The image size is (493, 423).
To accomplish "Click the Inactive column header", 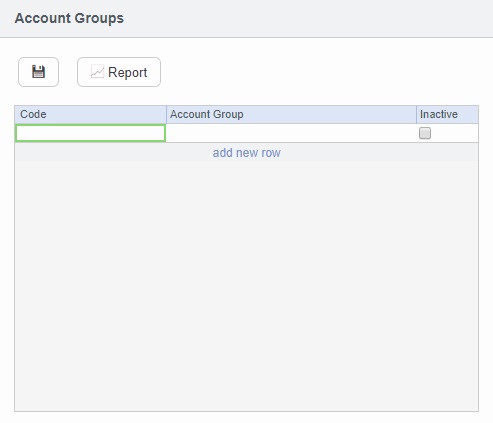I will click(447, 114).
